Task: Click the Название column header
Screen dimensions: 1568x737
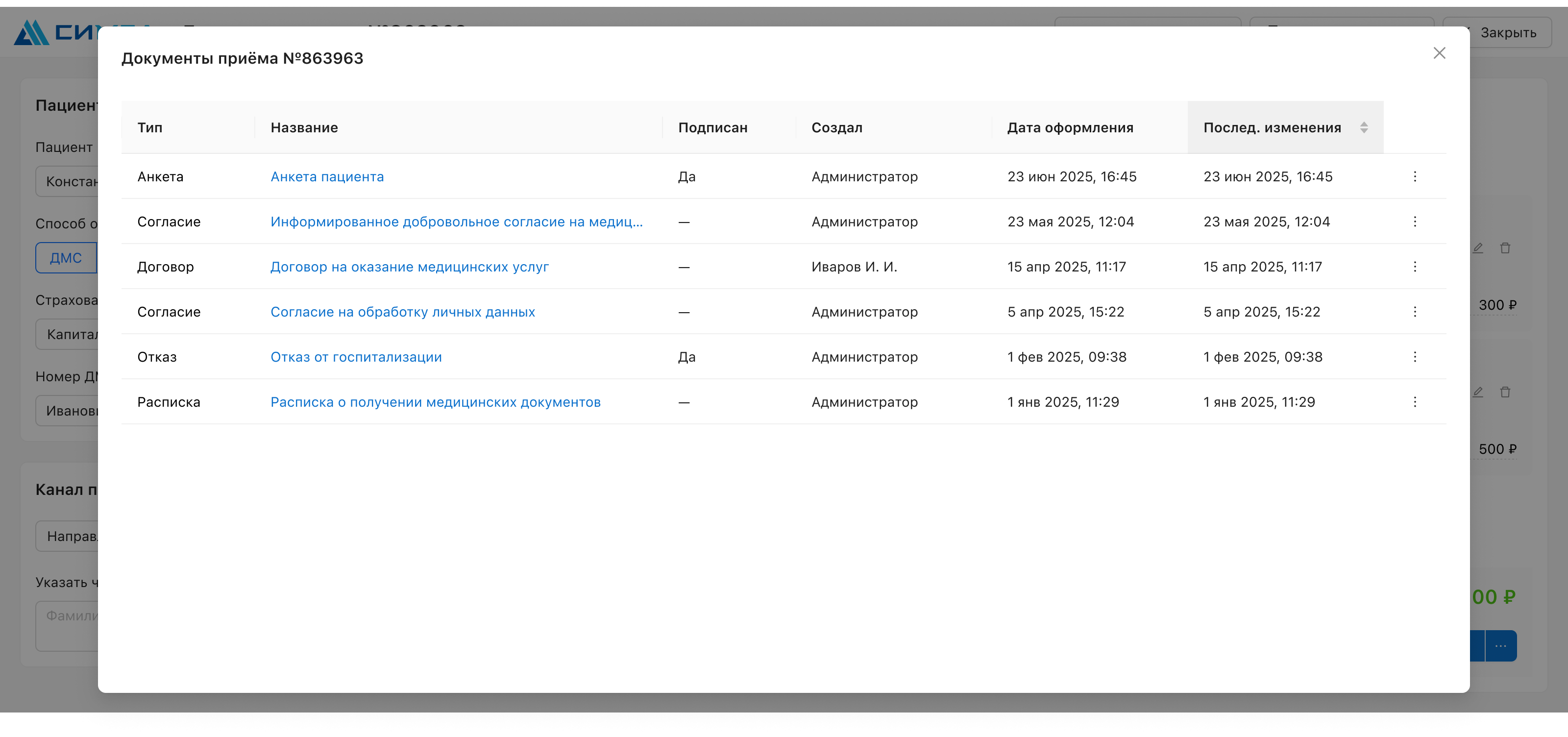Action: pyautogui.click(x=458, y=127)
